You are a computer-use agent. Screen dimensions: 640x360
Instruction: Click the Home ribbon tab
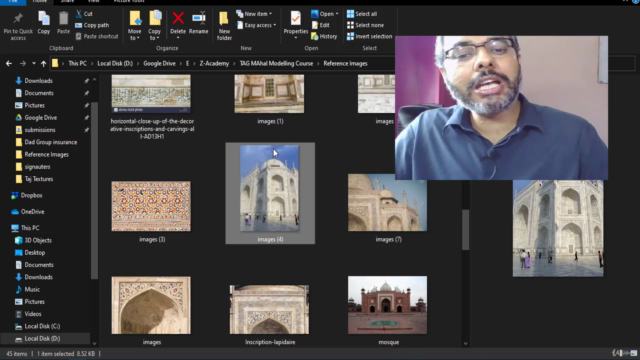click(39, 2)
